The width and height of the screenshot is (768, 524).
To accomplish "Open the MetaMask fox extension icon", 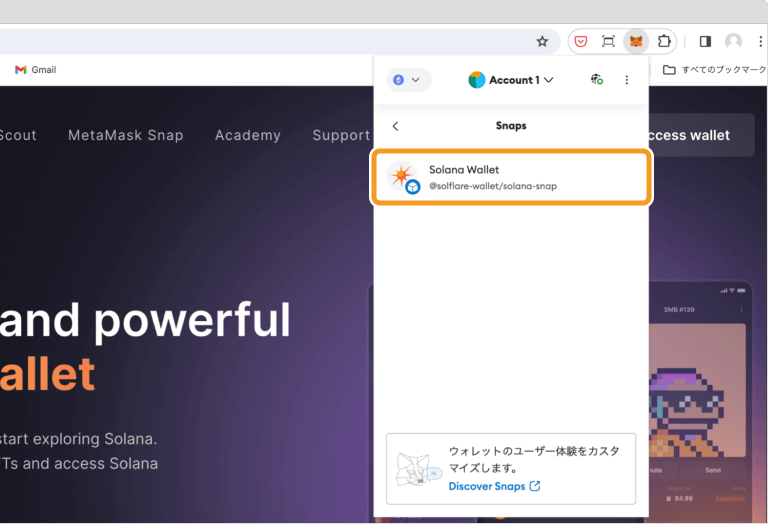I will pos(636,41).
